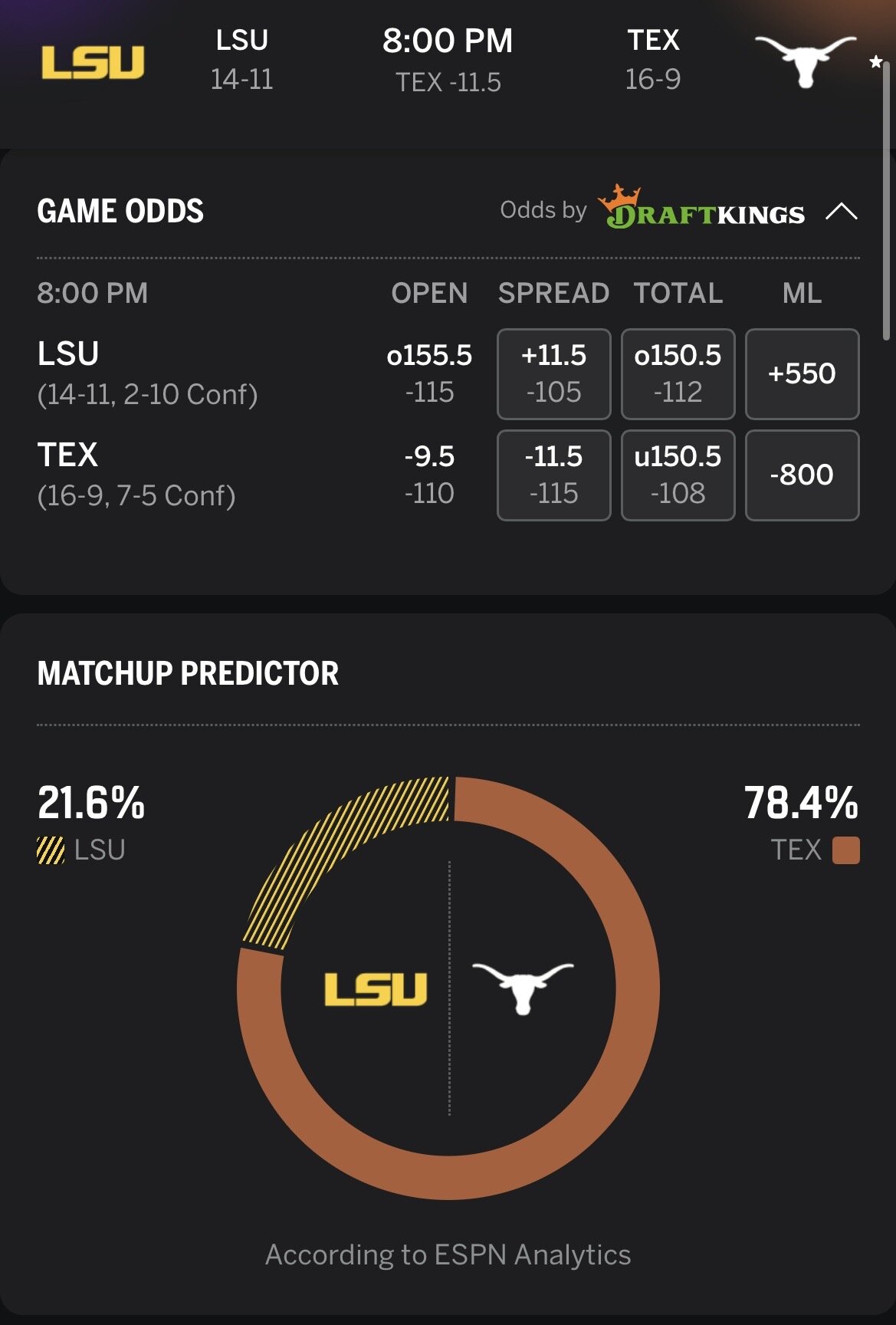Choose TEX -800 moneyline
This screenshot has width=896, height=1325.
802,475
